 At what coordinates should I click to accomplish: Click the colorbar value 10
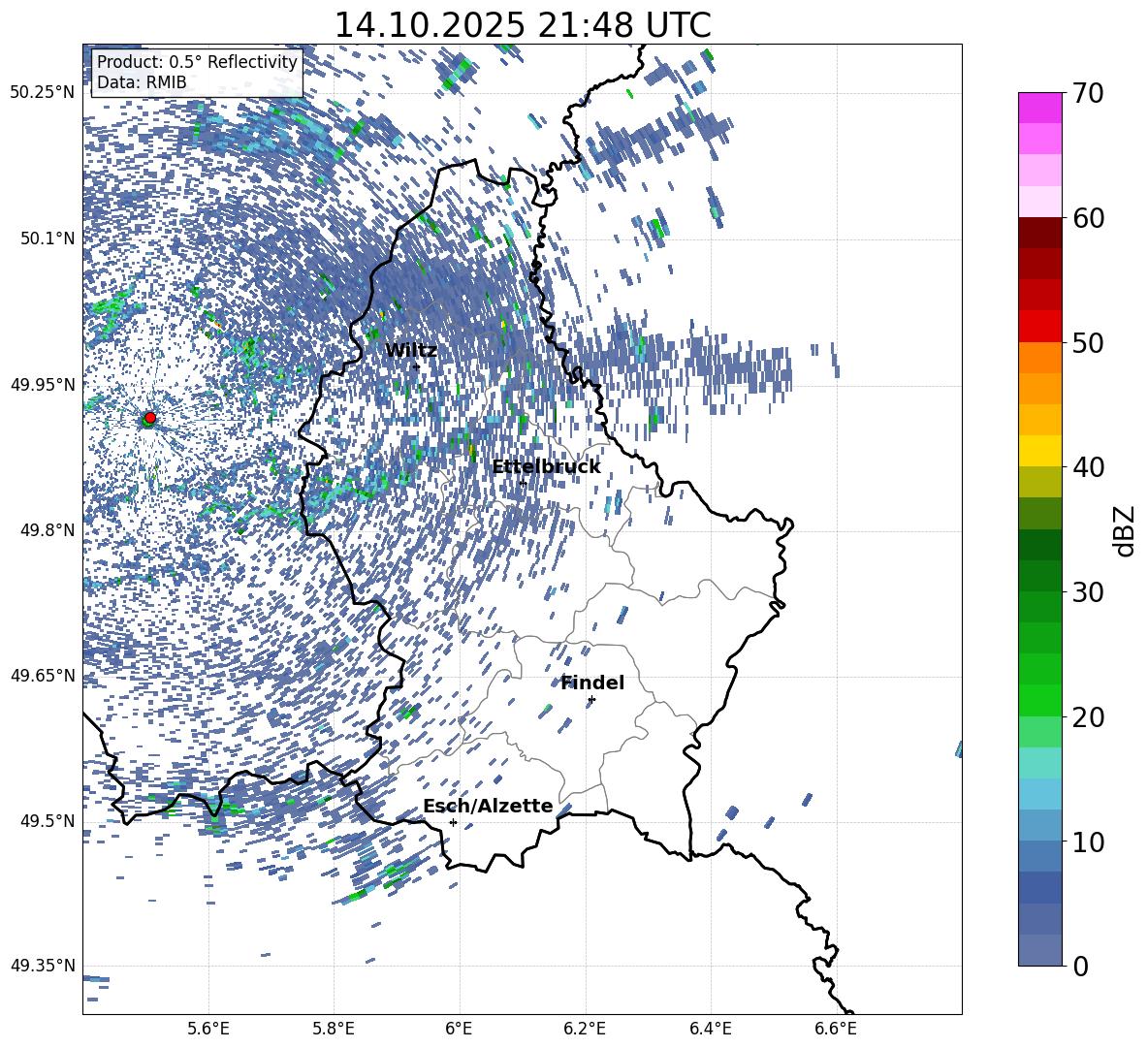[1088, 842]
